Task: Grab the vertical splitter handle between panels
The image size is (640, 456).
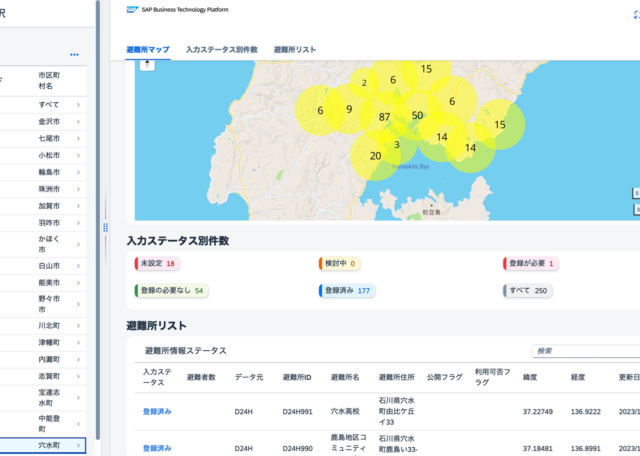Action: point(106,228)
